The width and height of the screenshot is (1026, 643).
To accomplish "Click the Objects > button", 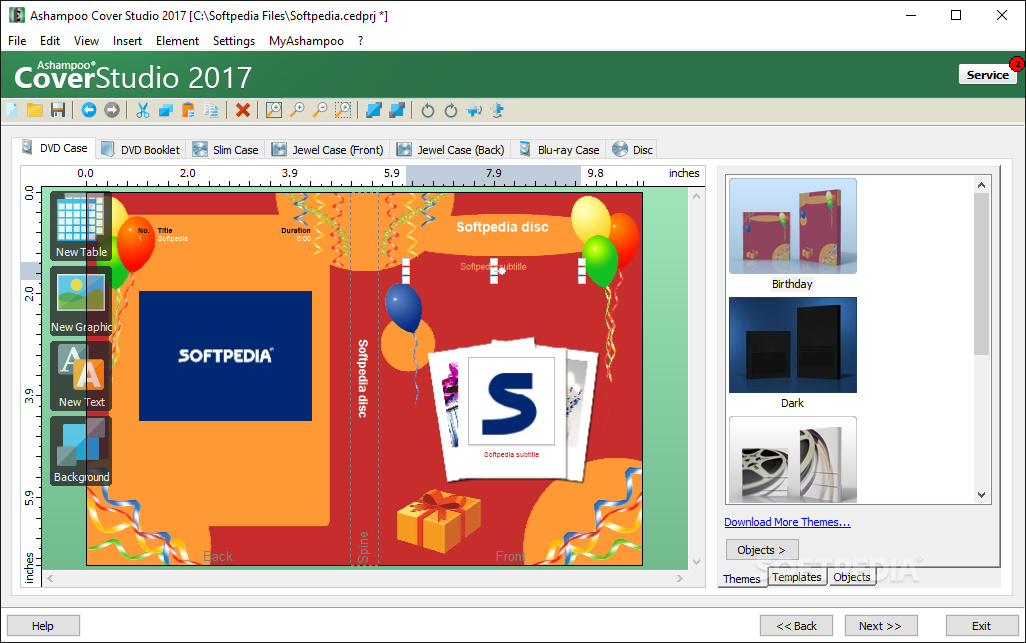I will coord(762,550).
